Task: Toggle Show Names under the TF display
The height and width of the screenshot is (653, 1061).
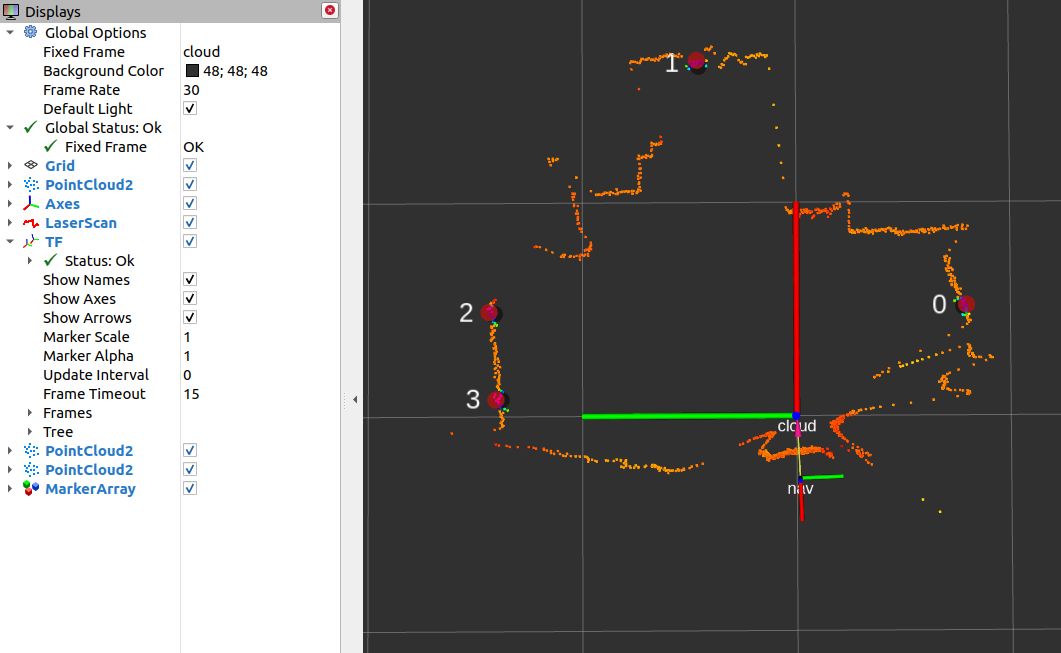Action: point(189,279)
